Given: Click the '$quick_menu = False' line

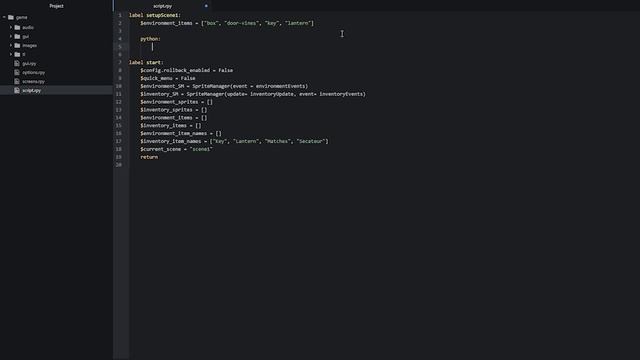Looking at the screenshot, I should (168, 78).
